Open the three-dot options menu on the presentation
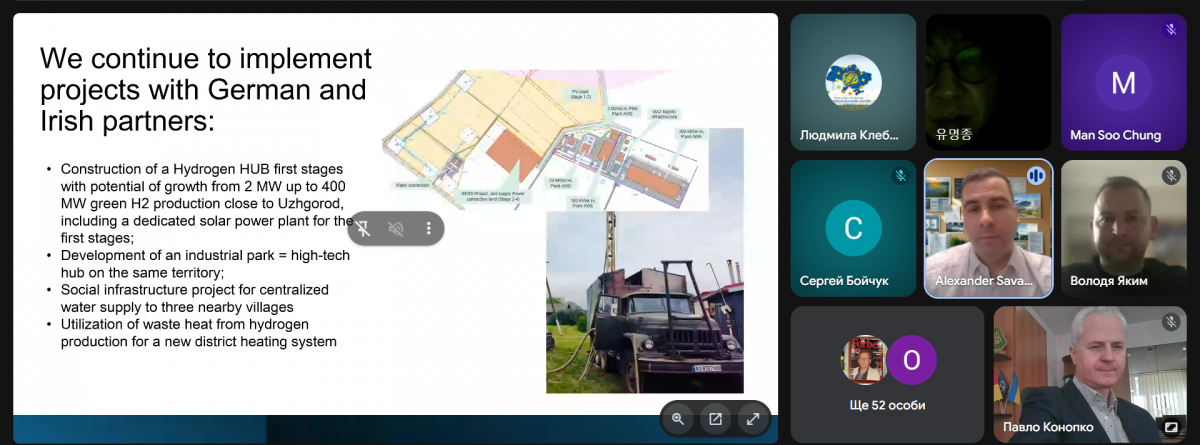Screen dimensions: 1200x445 click(428, 229)
